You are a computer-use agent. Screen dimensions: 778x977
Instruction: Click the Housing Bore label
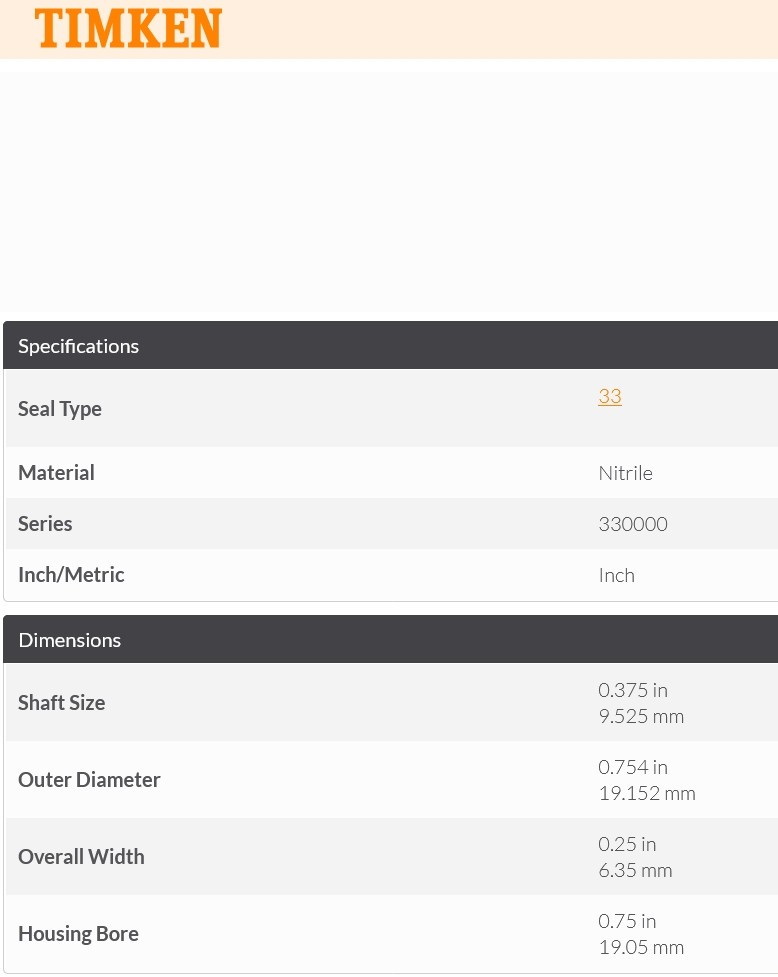pos(78,934)
